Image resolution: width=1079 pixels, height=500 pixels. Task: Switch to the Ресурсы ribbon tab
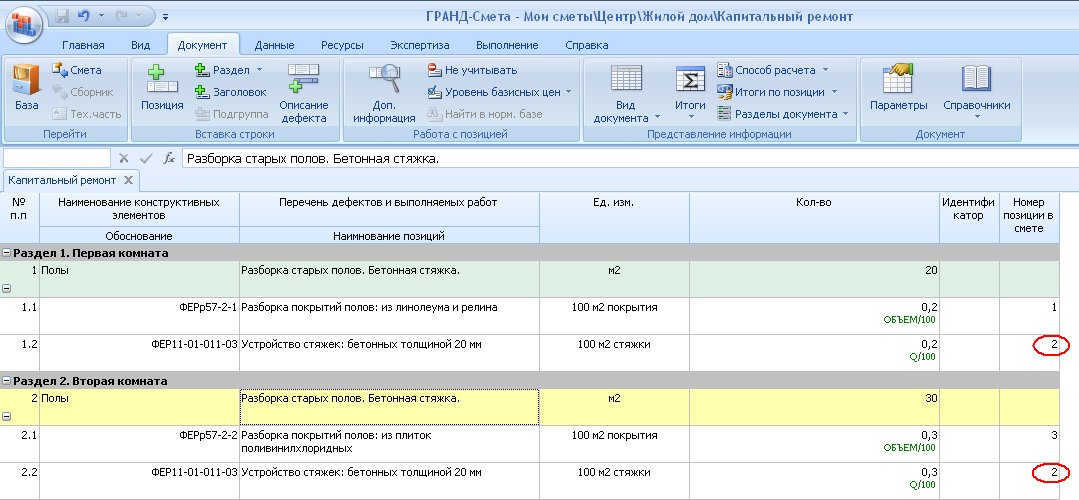[342, 45]
